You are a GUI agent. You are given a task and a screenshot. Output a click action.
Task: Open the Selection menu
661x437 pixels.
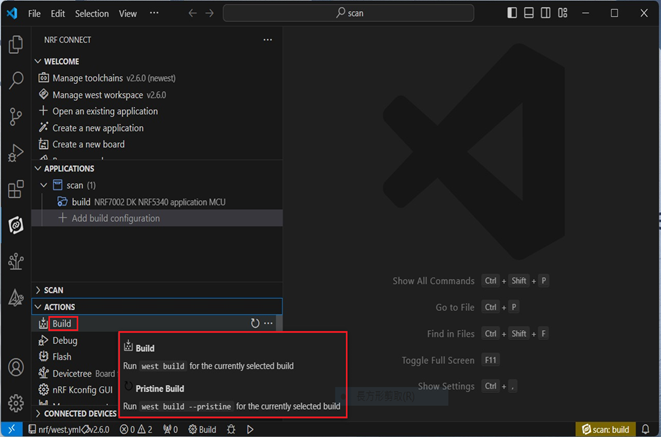point(92,14)
